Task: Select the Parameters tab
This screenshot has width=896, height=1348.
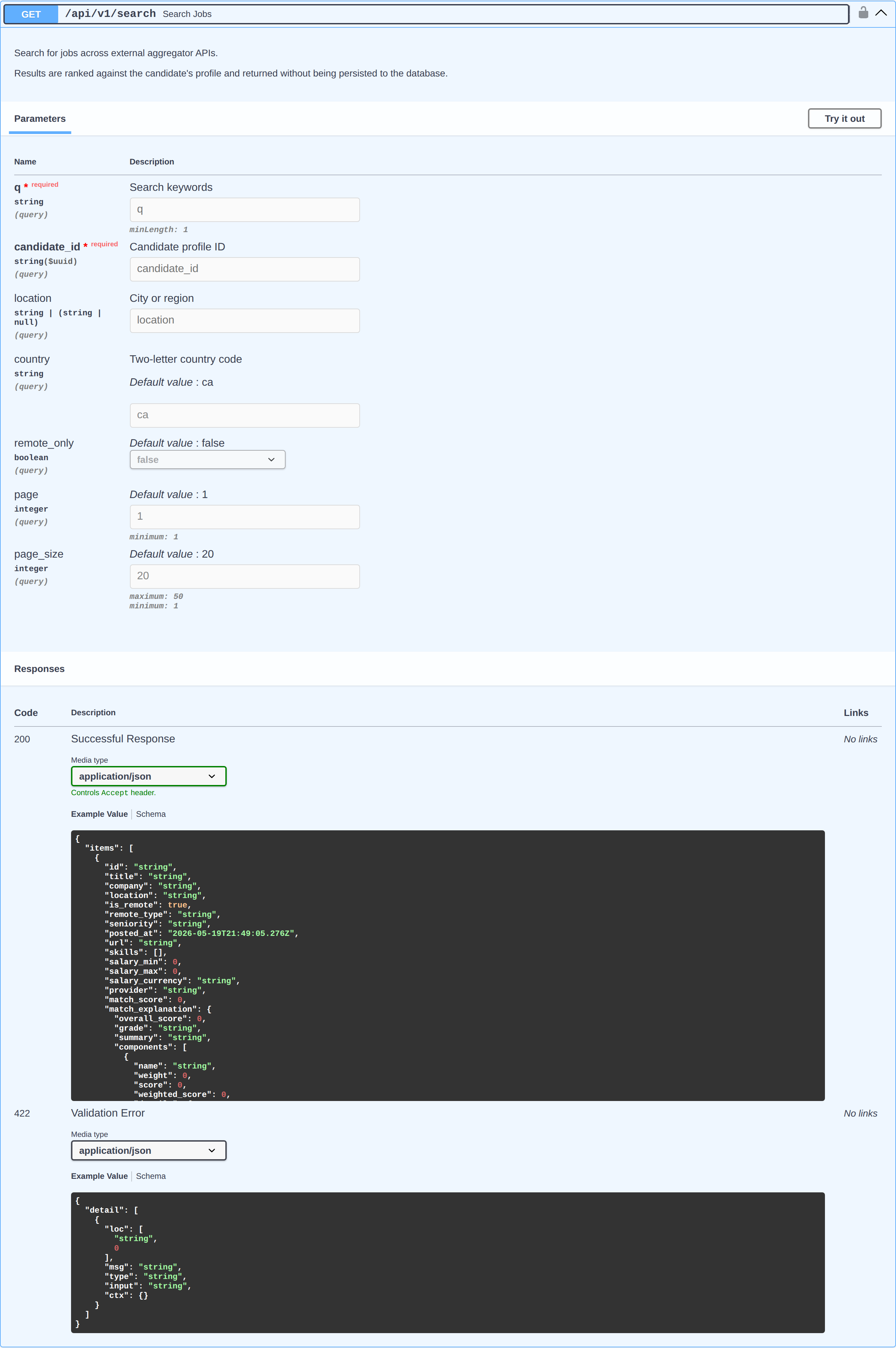Action: coord(40,119)
